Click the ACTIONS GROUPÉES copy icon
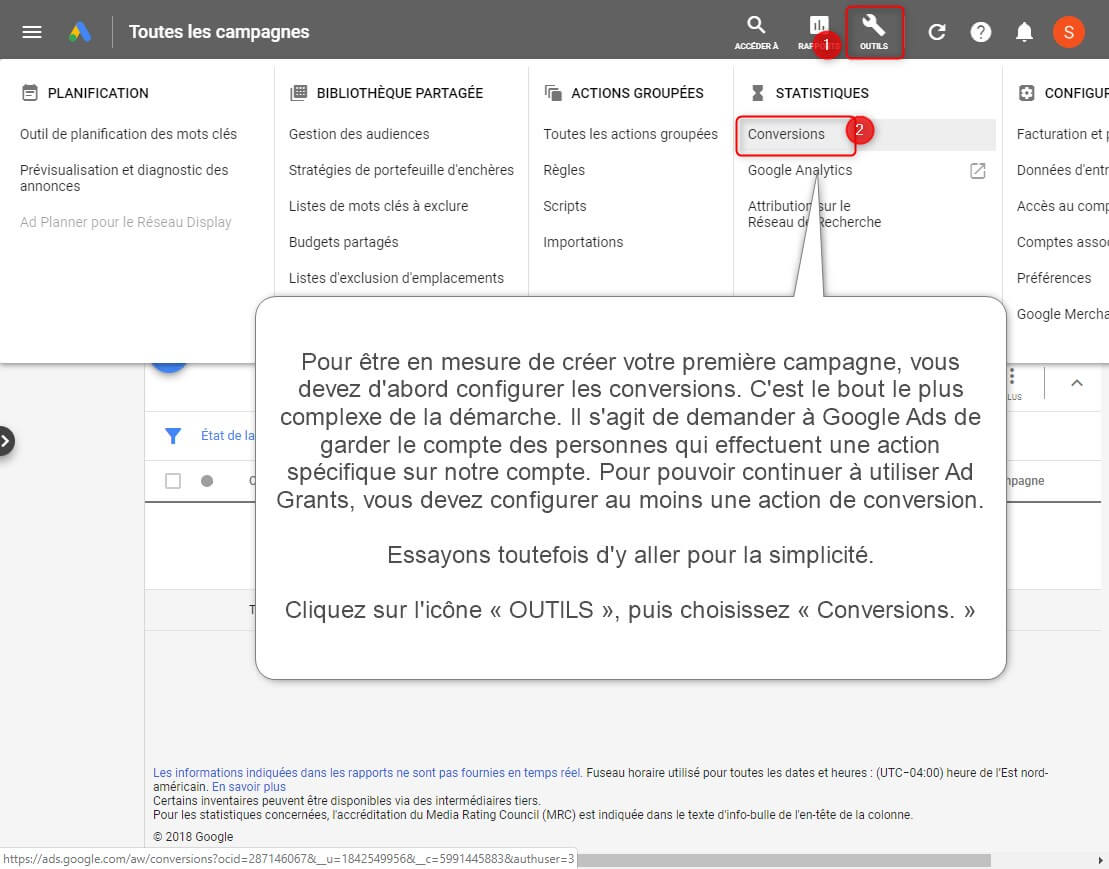Viewport: 1109px width, 869px height. pyautogui.click(x=553, y=93)
